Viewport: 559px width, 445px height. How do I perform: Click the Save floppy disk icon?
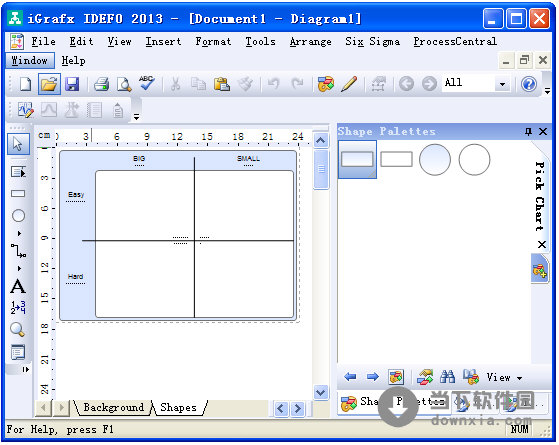coord(72,85)
